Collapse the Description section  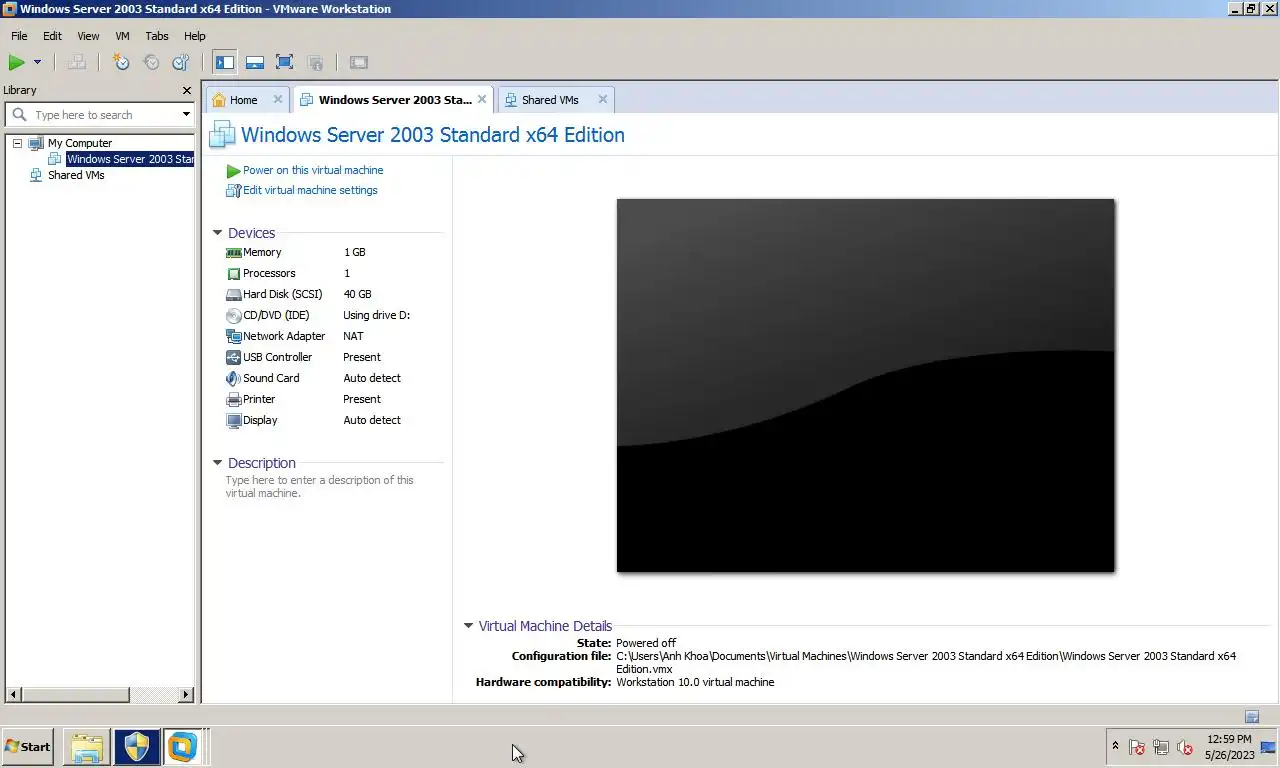pyautogui.click(x=217, y=463)
